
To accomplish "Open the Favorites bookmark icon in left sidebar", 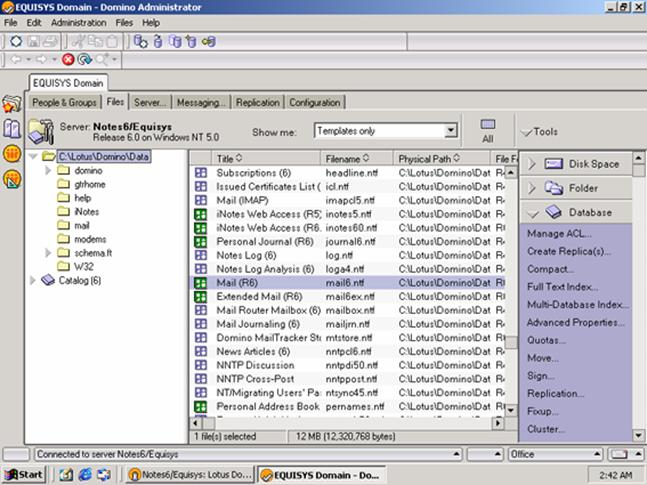I will coord(12,104).
